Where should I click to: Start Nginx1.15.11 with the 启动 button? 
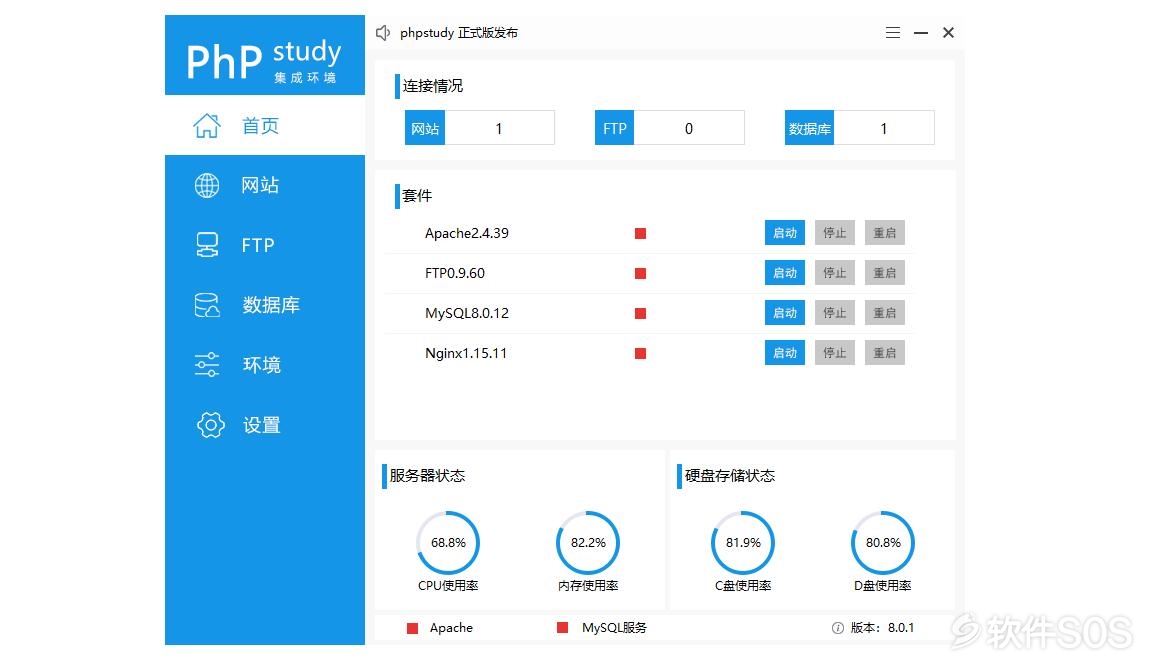(785, 352)
